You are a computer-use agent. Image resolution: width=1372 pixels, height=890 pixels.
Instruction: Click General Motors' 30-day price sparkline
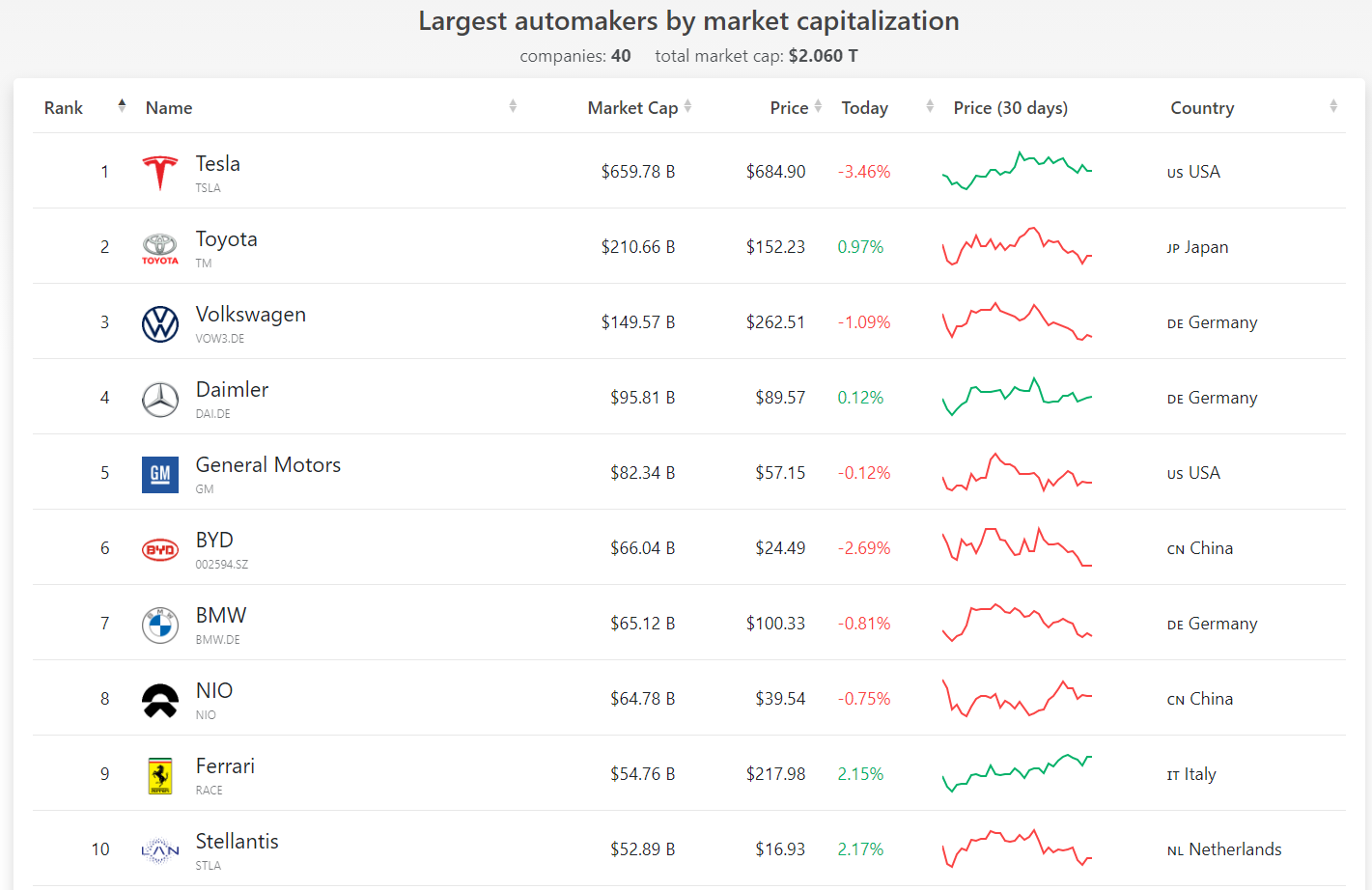click(x=1018, y=472)
